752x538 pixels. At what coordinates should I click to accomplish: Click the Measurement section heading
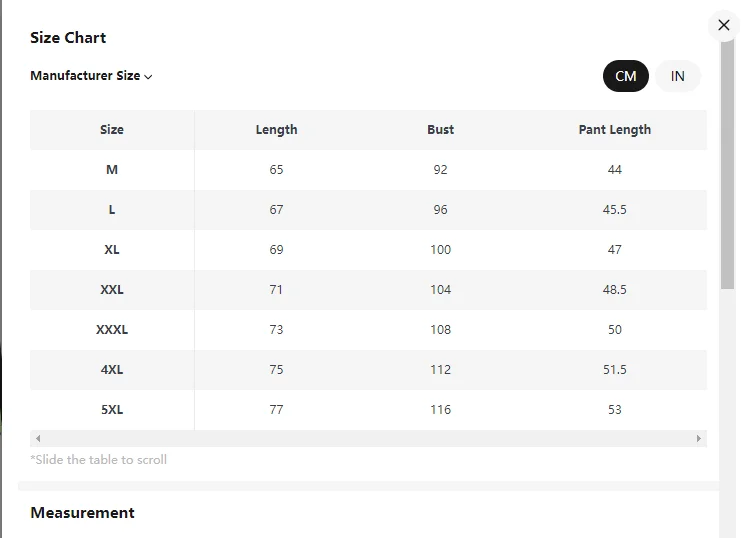pos(82,513)
